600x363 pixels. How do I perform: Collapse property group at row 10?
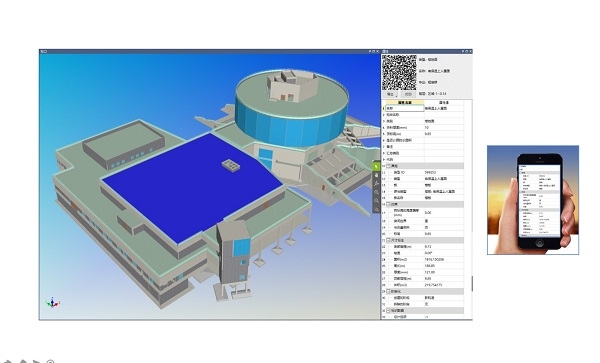click(x=388, y=166)
